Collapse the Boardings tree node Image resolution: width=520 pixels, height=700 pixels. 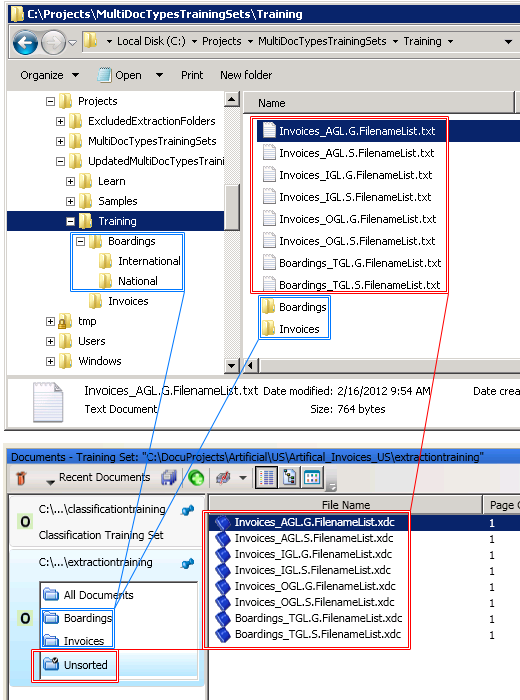click(80, 242)
